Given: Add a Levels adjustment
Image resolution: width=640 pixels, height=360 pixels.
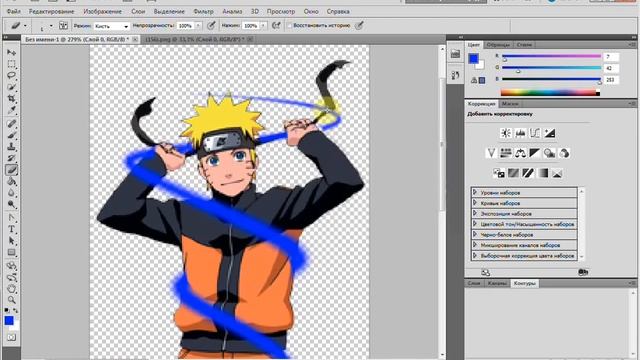Looking at the screenshot, I should click(520, 133).
